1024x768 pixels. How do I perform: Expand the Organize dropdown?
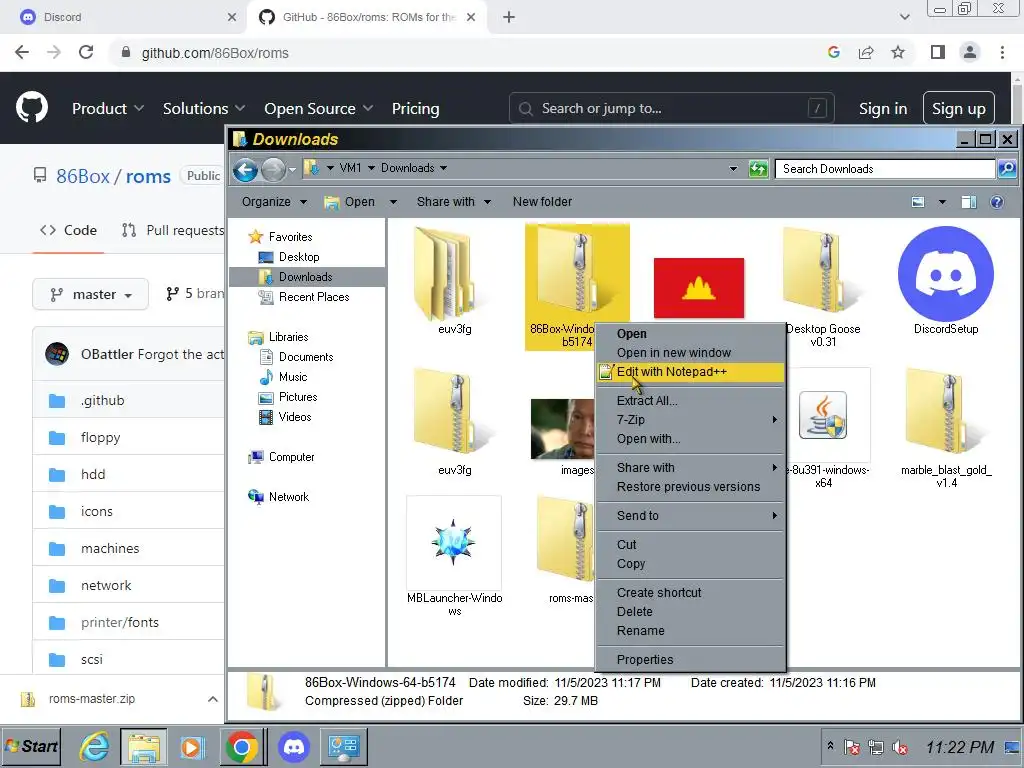[x=274, y=202]
